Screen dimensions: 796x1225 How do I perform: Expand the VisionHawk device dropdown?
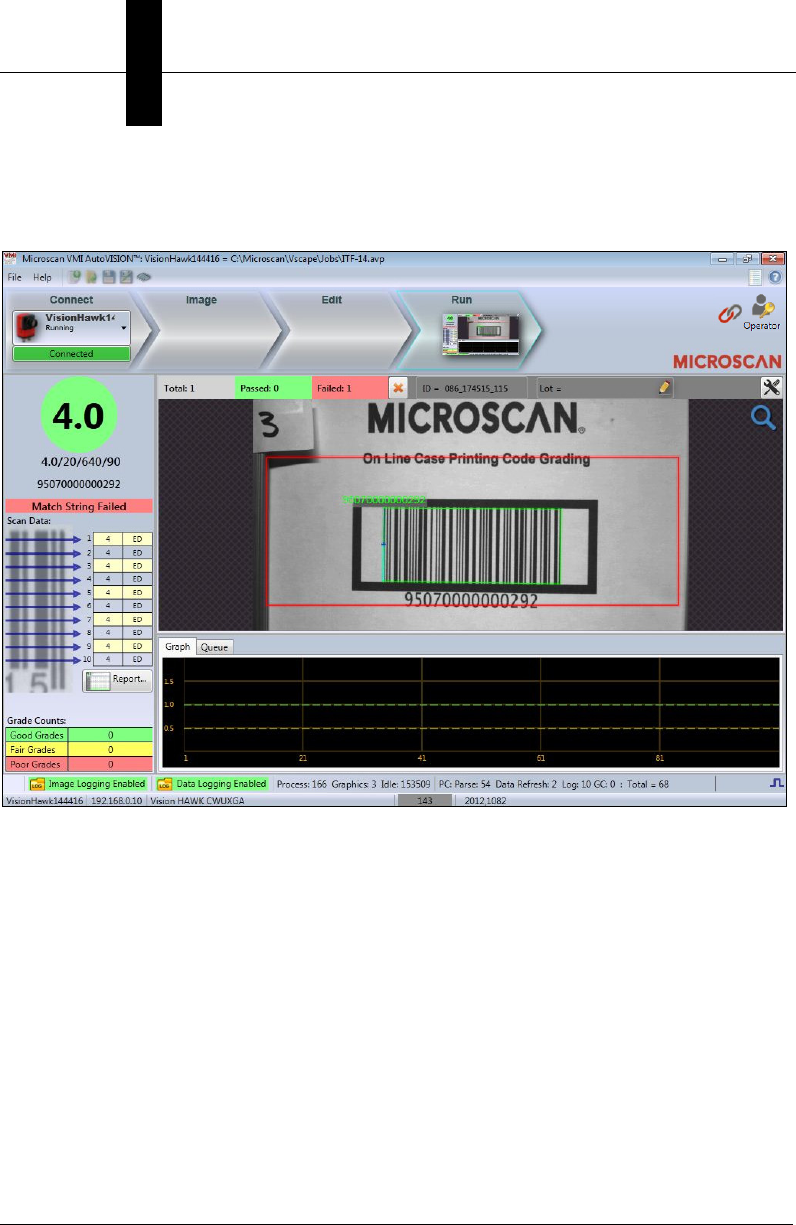click(x=124, y=327)
